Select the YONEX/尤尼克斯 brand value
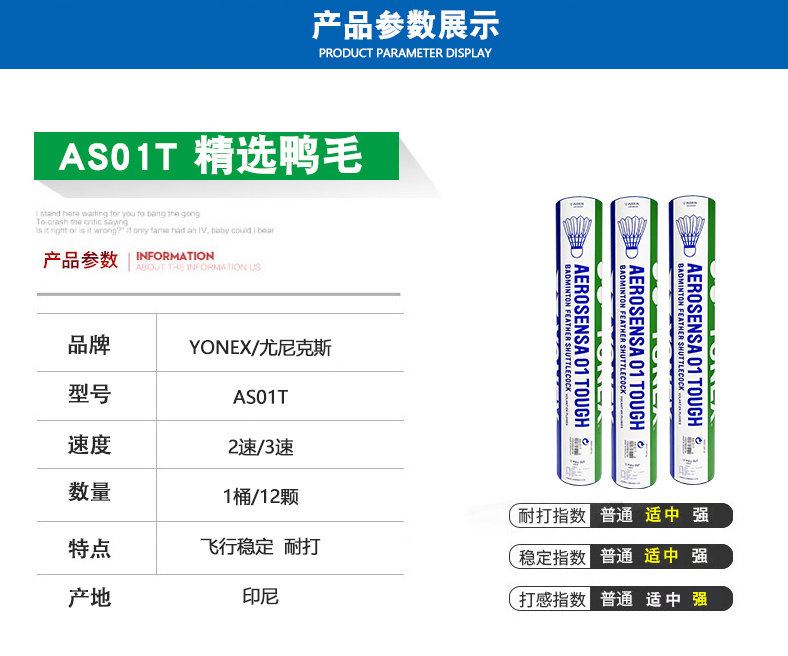Image resolution: width=788 pixels, height=656 pixels. click(260, 347)
